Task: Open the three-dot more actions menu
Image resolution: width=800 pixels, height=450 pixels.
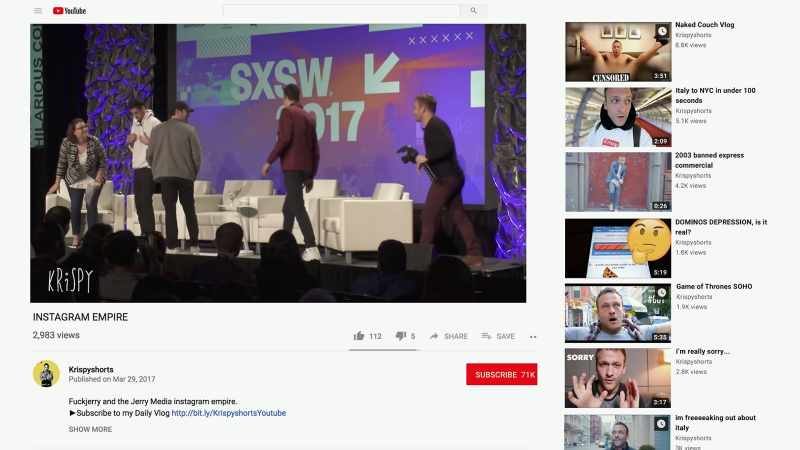Action: pyautogui.click(x=533, y=337)
